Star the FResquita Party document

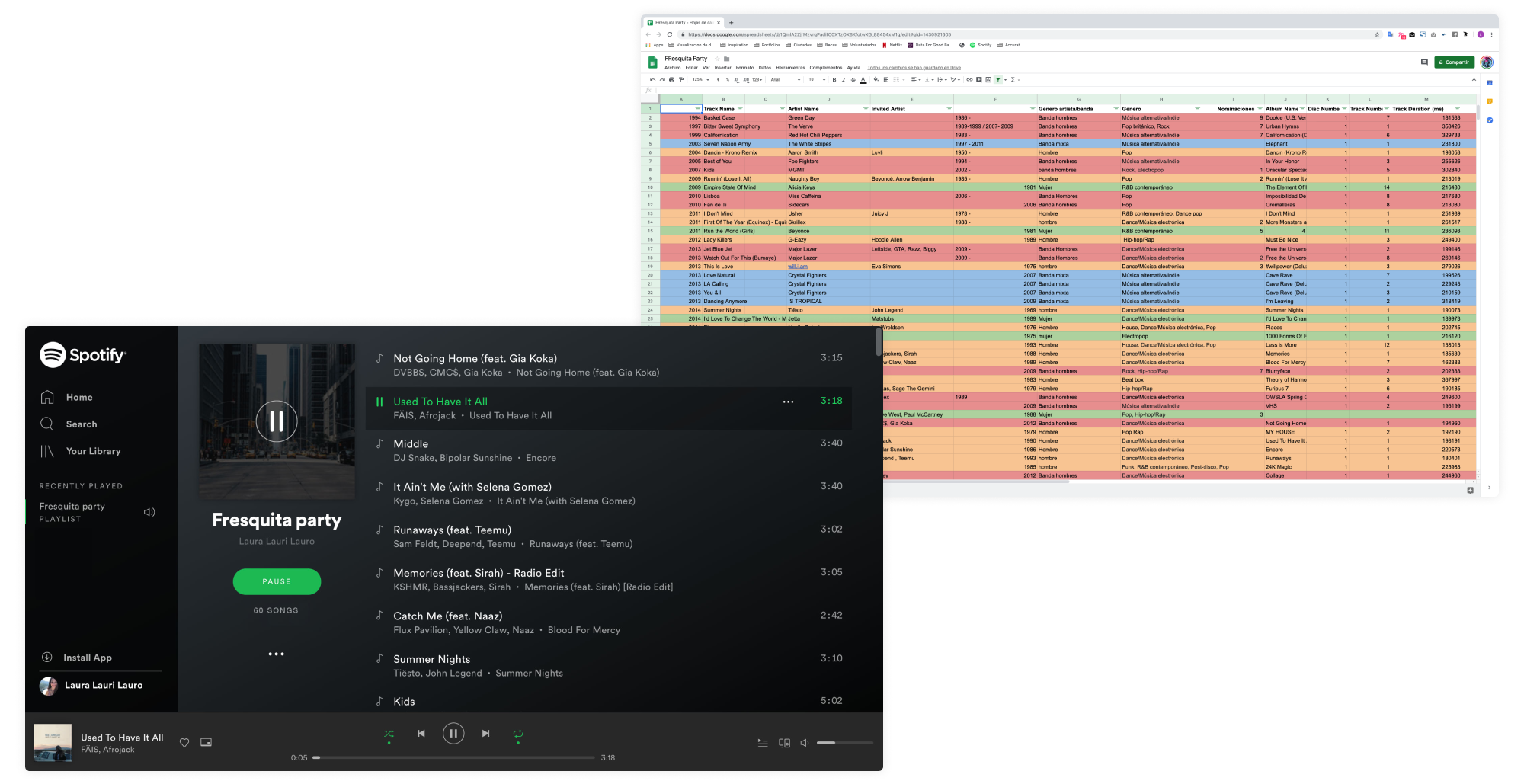(717, 59)
